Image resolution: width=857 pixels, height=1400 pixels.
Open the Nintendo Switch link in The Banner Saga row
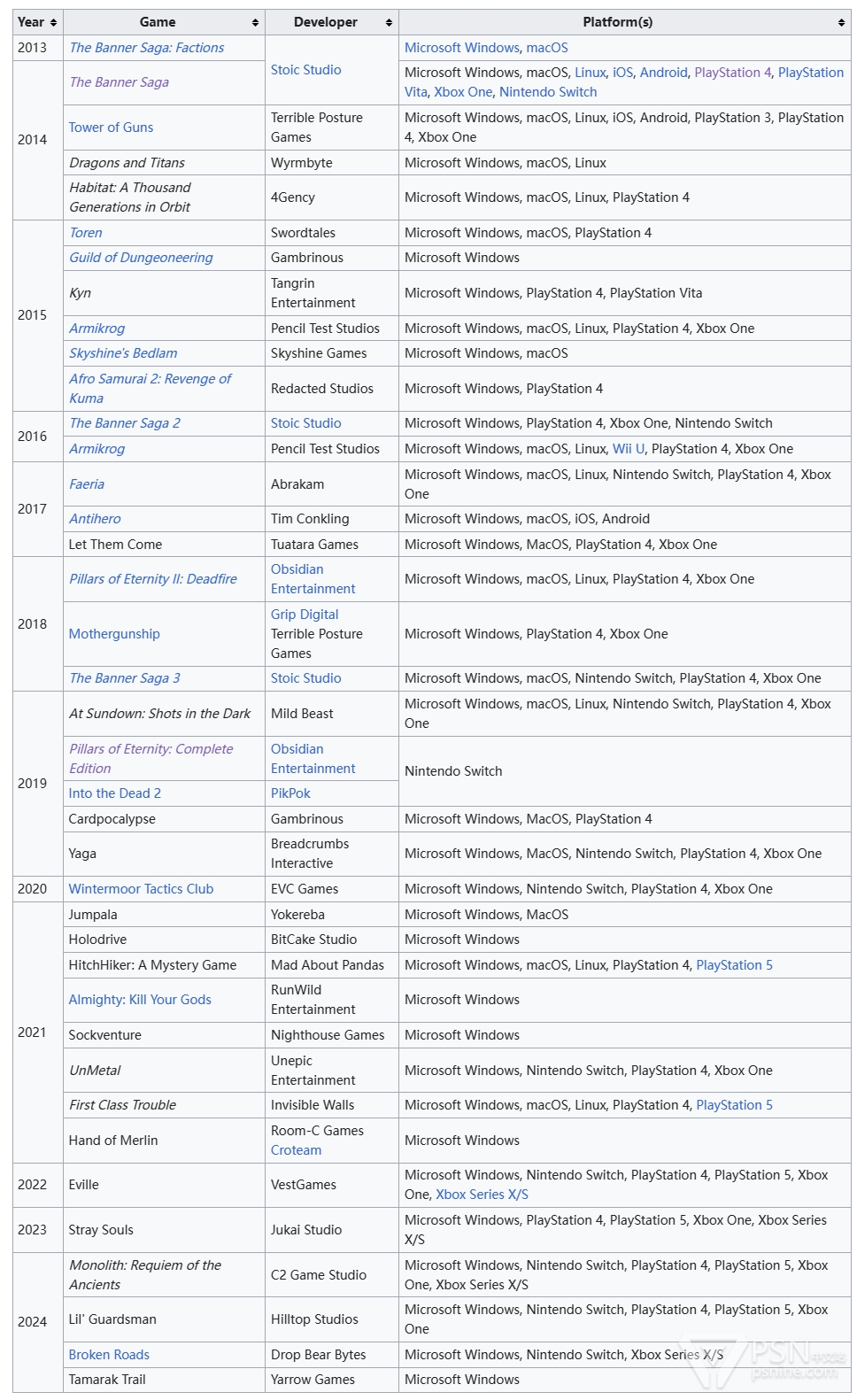(548, 92)
